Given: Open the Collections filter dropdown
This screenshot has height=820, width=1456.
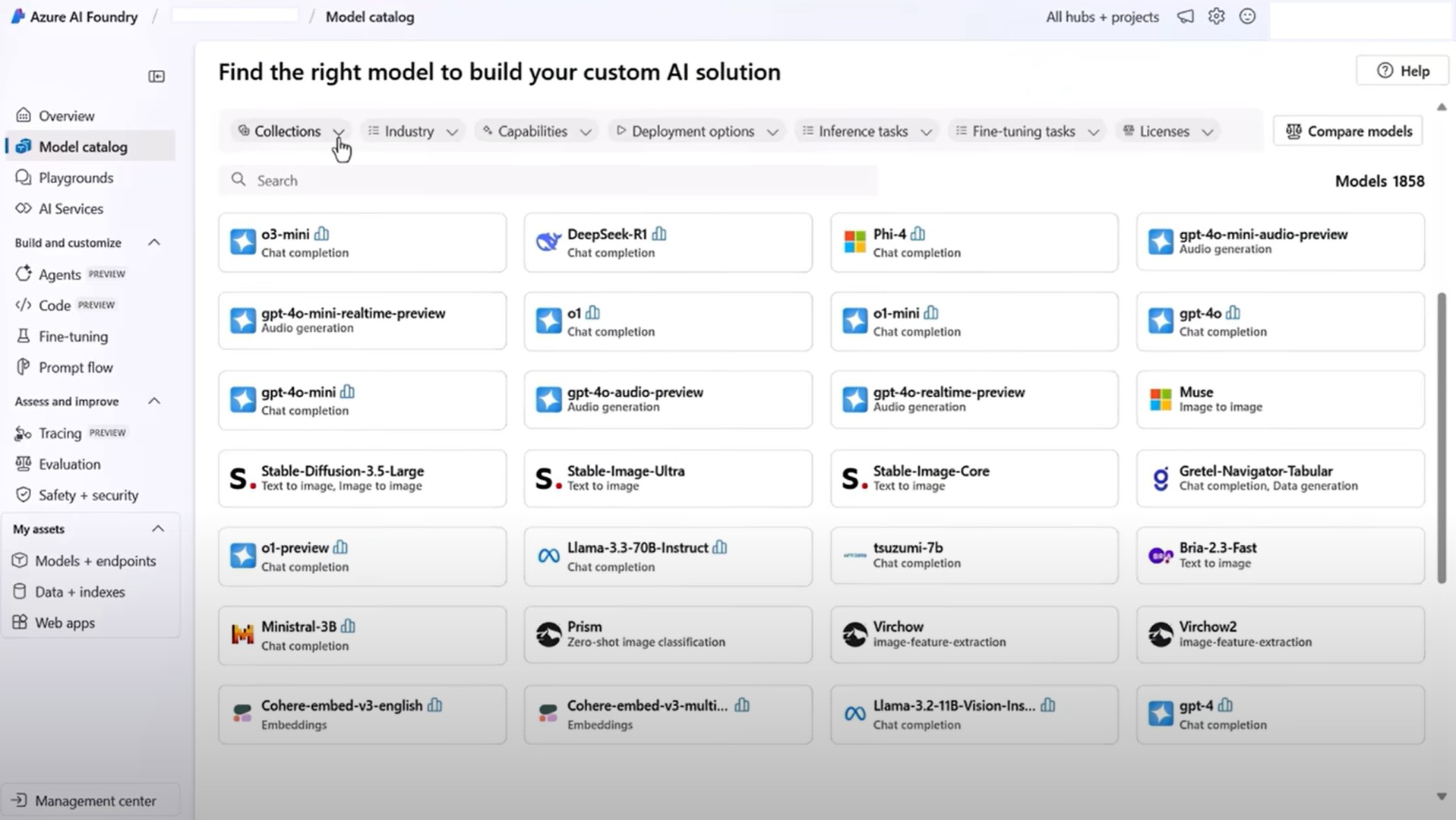Looking at the screenshot, I should click(289, 131).
